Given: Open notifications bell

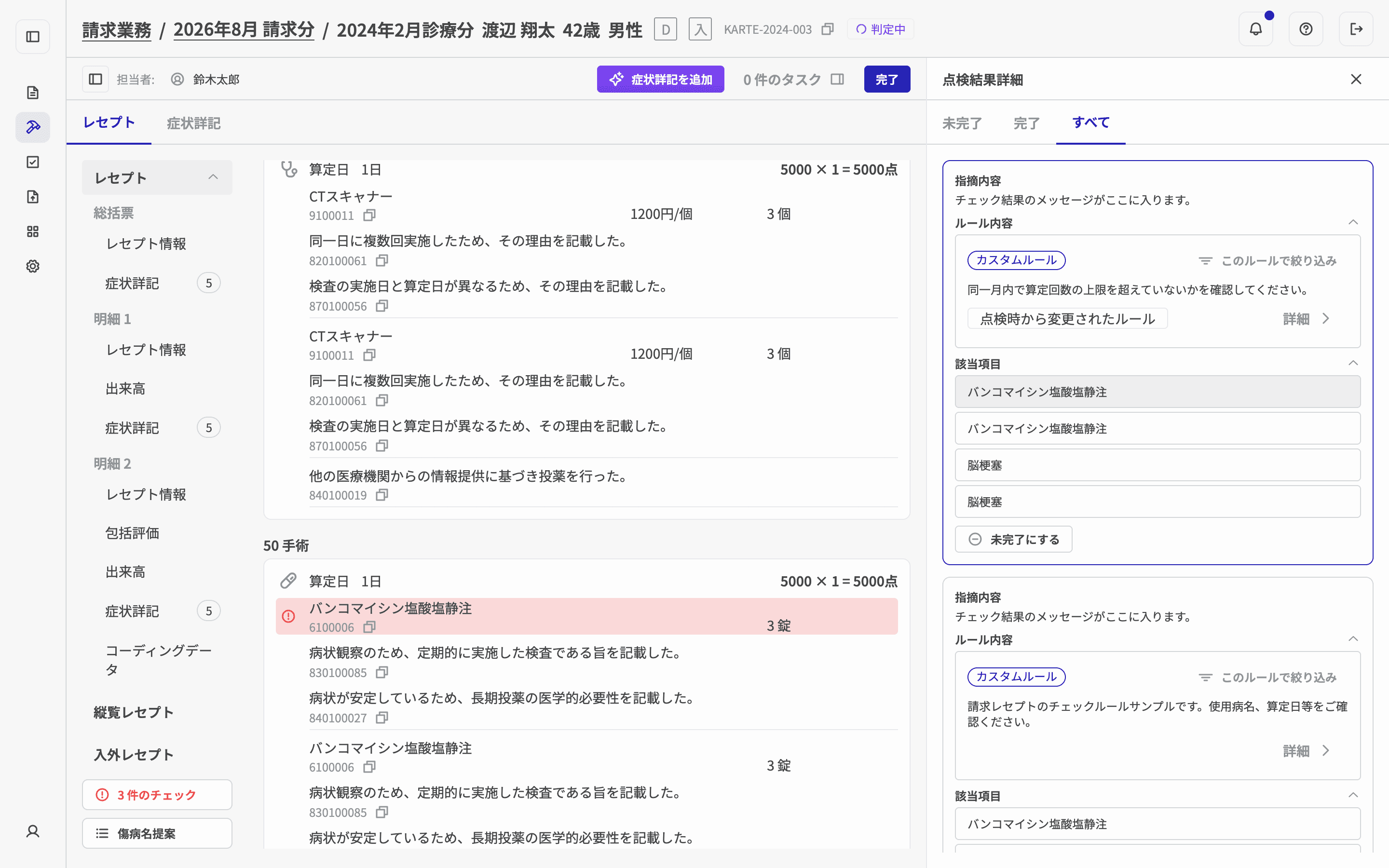Looking at the screenshot, I should coord(1256,29).
